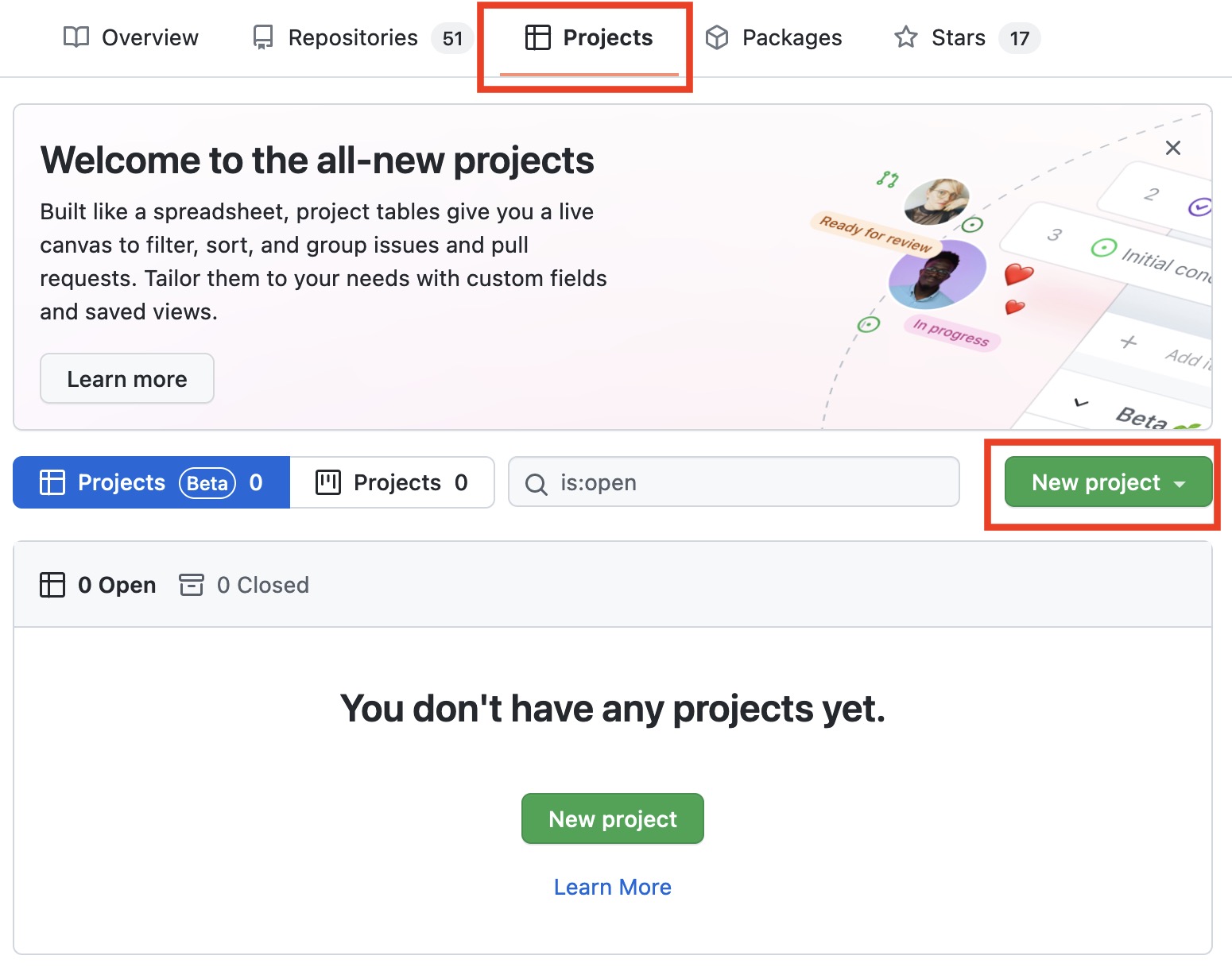Click the Packages cube icon
The height and width of the screenshot is (971, 1232).
click(x=717, y=37)
